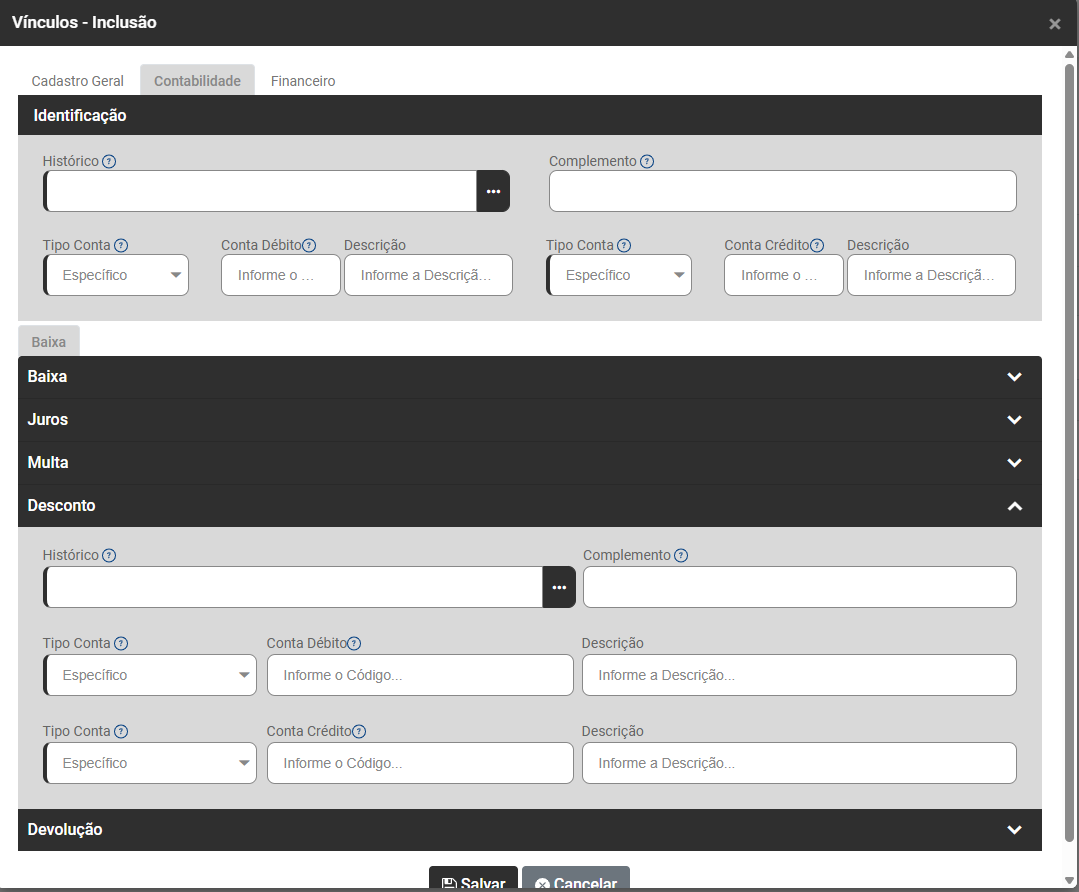Focus Conta Débito code field in Desconto

tap(420, 675)
